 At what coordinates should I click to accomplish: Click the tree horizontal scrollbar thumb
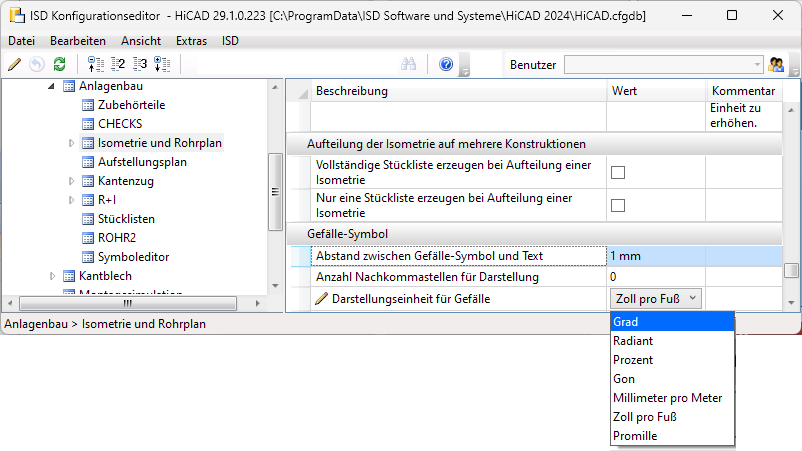coord(128,303)
